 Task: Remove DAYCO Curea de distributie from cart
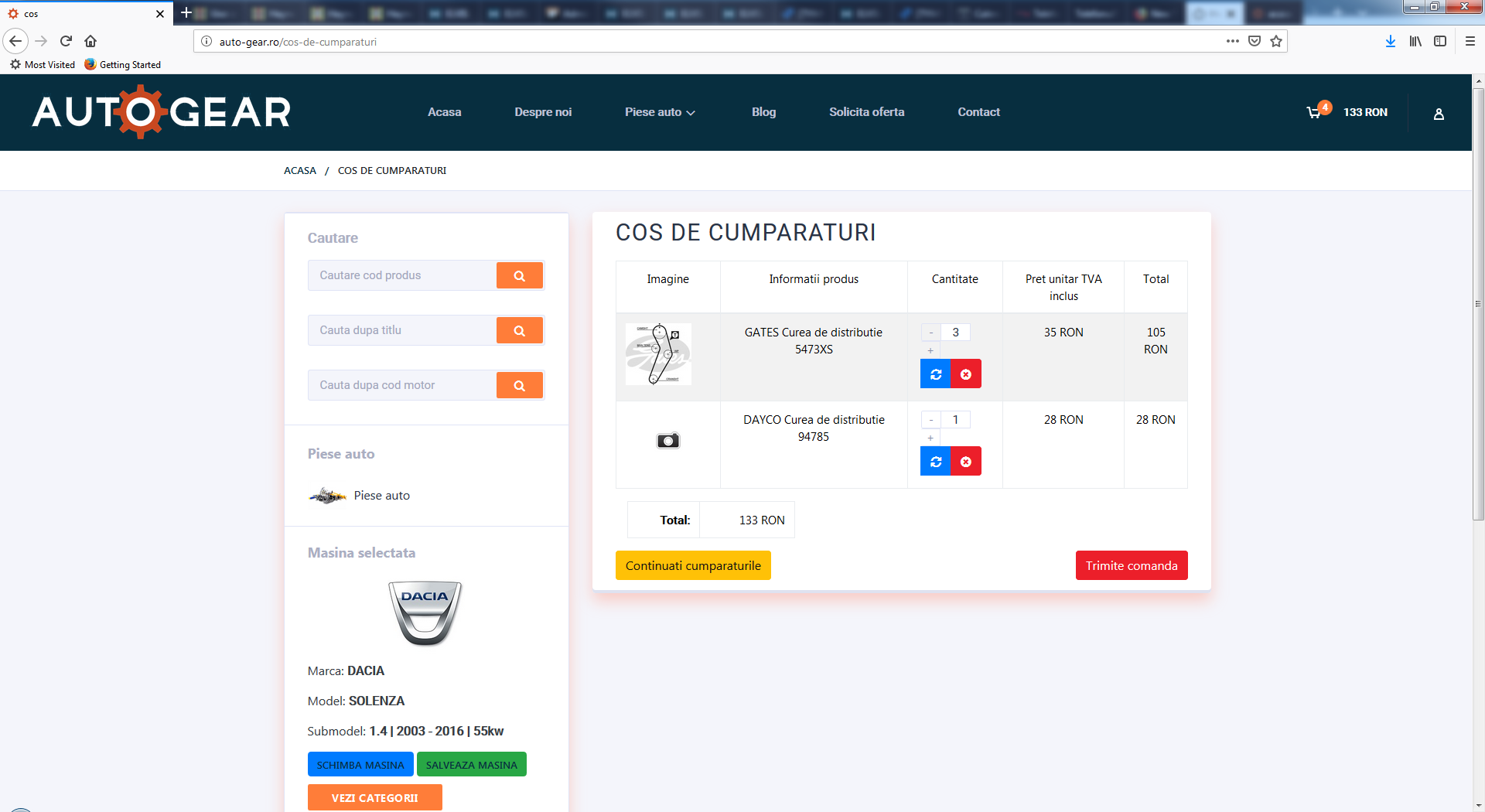965,462
